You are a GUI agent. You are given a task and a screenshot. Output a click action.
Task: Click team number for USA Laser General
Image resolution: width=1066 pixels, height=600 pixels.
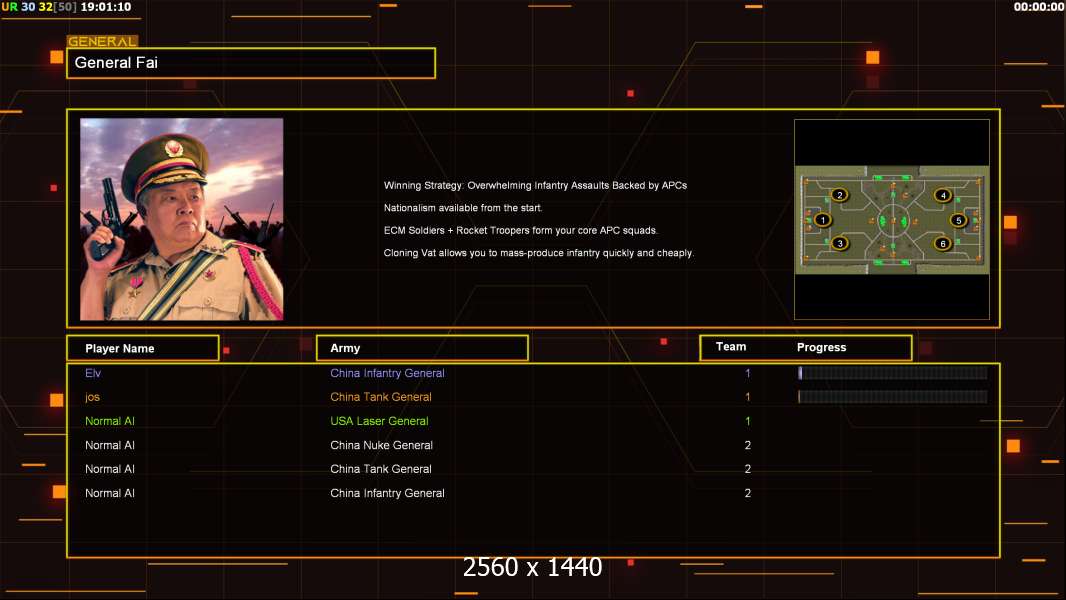[x=748, y=421]
